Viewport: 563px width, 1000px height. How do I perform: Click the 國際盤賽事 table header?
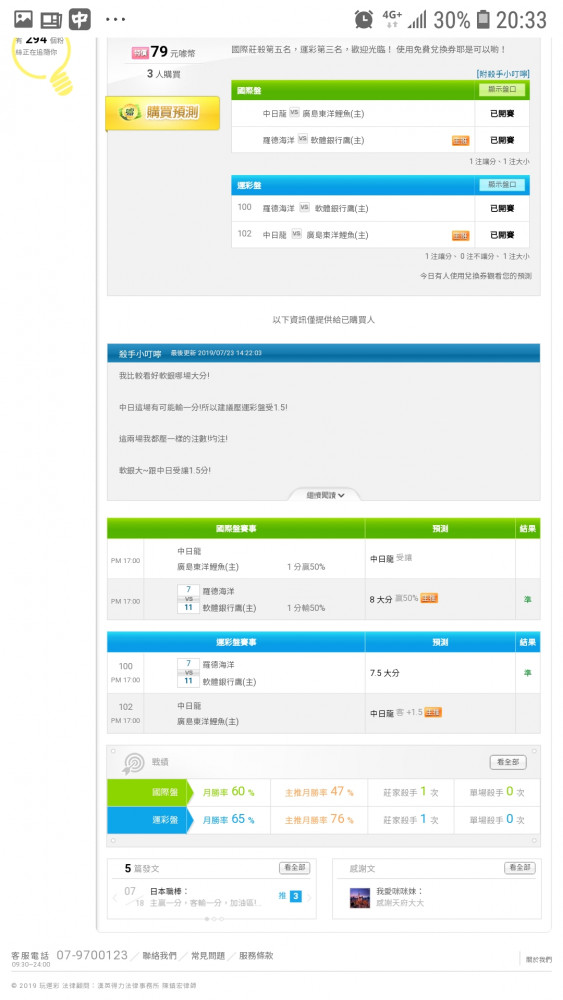[x=236, y=529]
